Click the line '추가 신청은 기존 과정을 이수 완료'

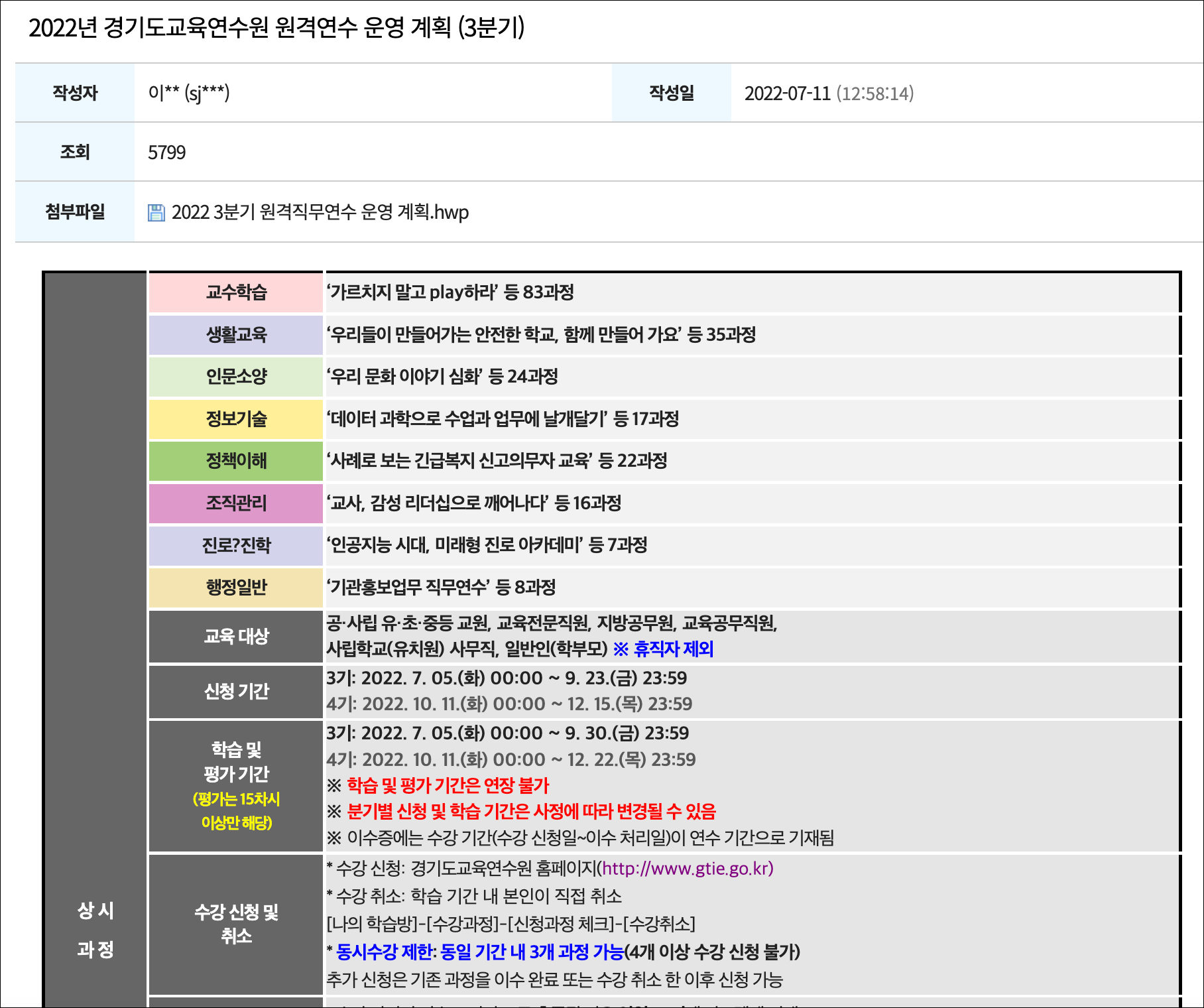(x=554, y=979)
